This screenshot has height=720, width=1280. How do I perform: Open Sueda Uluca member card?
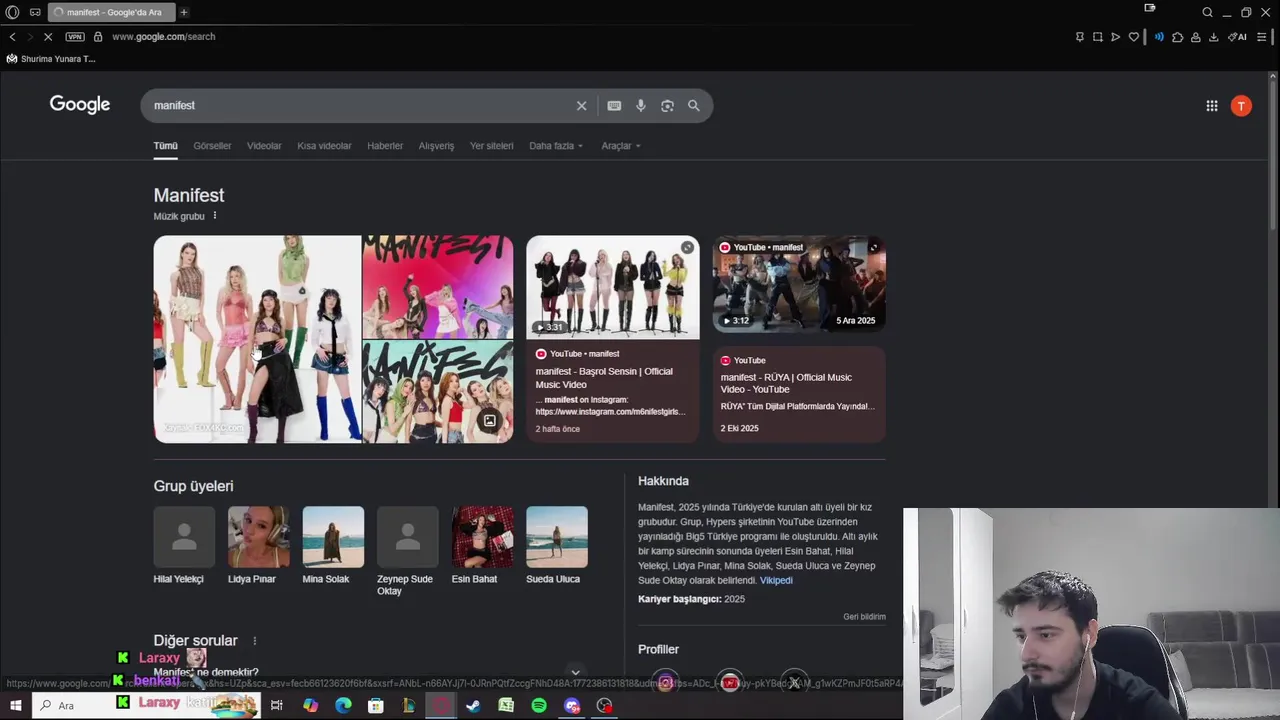pos(556,546)
